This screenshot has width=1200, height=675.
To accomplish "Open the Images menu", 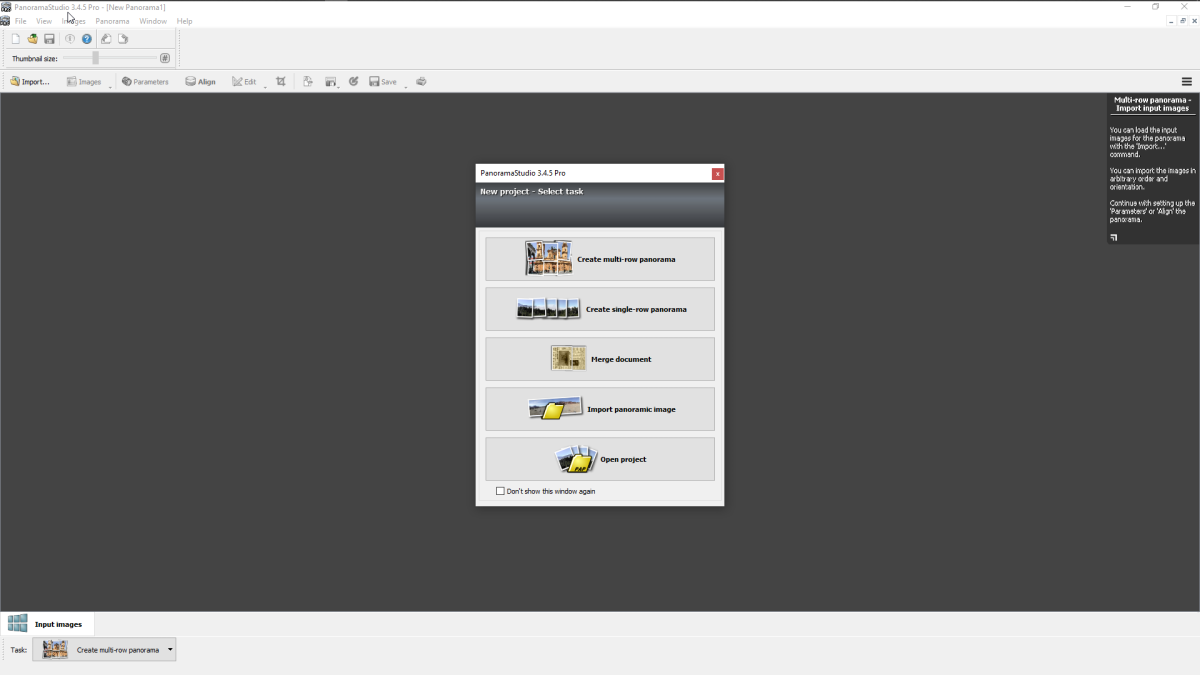I will (x=74, y=21).
